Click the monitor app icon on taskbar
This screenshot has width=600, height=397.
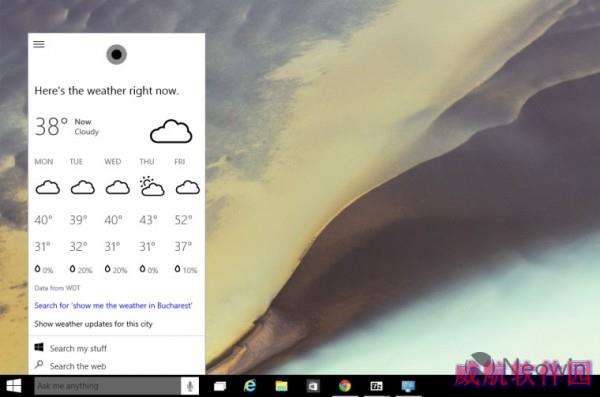[x=408, y=386]
